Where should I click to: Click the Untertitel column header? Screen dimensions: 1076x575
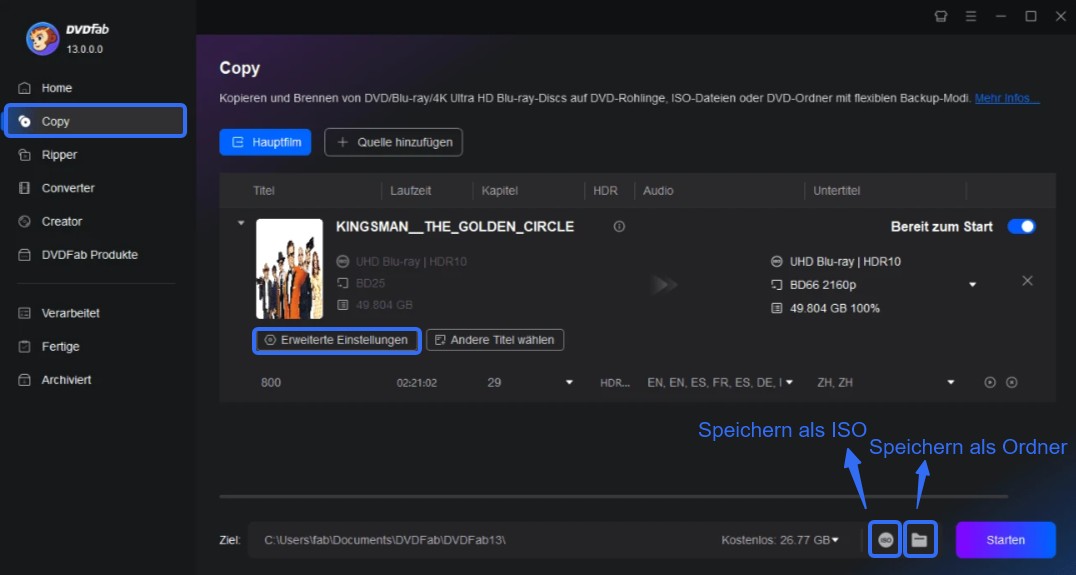click(837, 191)
